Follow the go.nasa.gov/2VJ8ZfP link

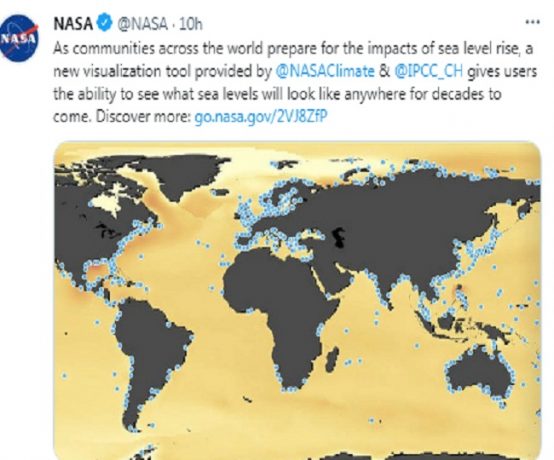261,116
